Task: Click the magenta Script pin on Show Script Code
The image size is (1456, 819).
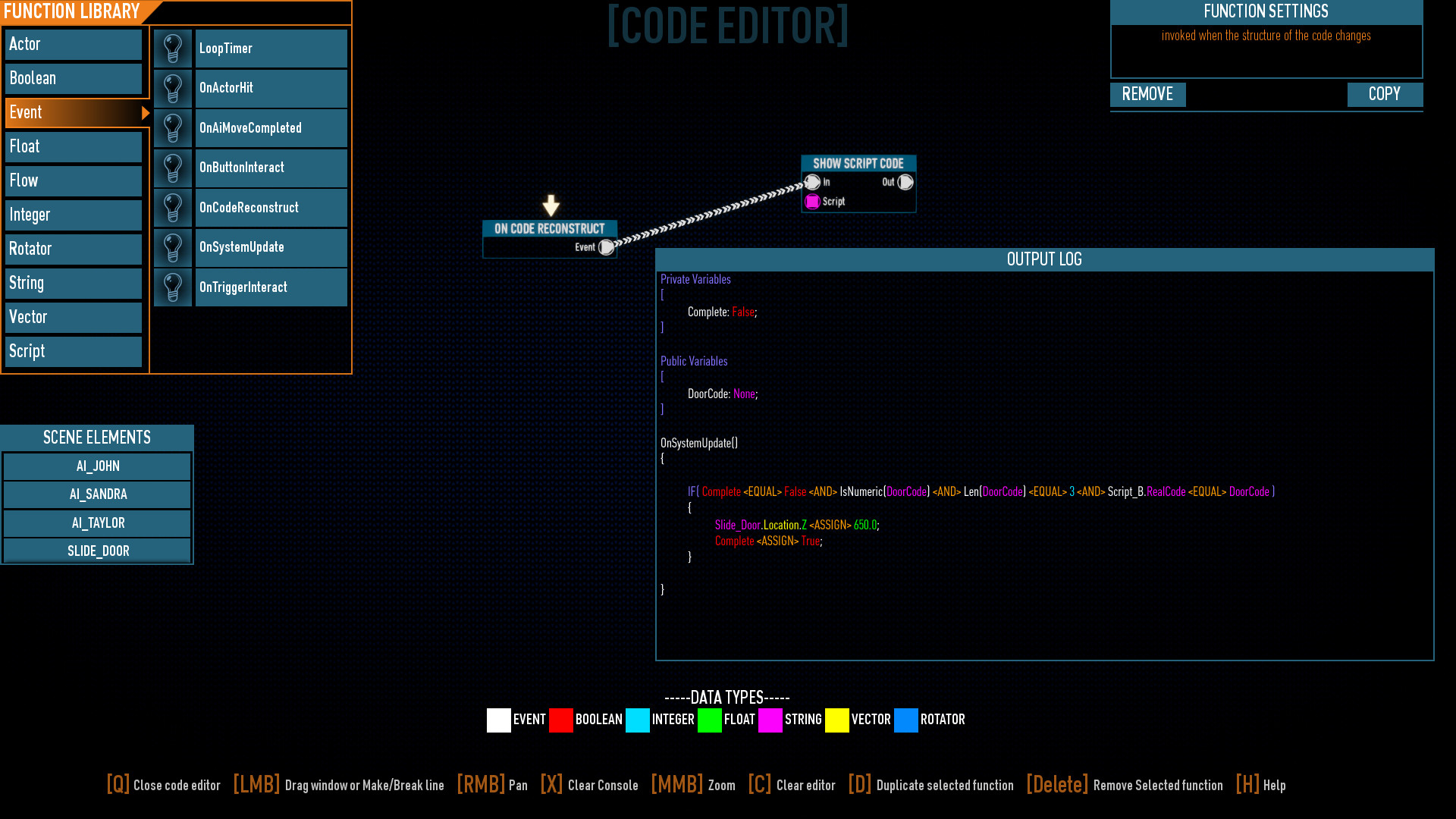Action: tap(812, 202)
